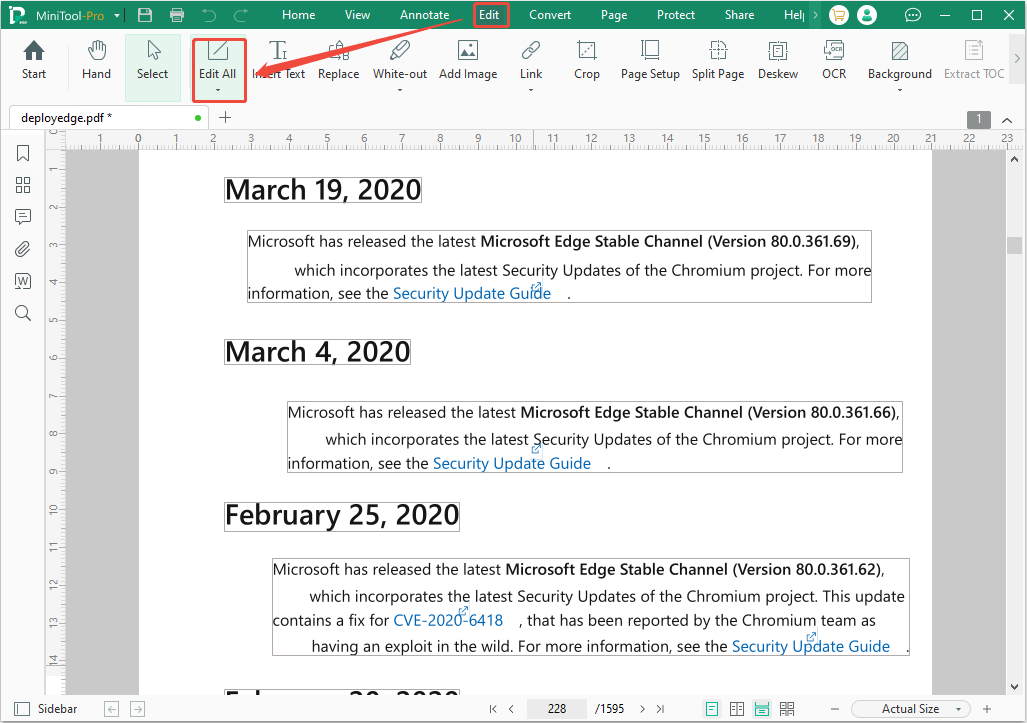The image size is (1027, 723).
Task: Jump to the last page
Action: coord(660,709)
